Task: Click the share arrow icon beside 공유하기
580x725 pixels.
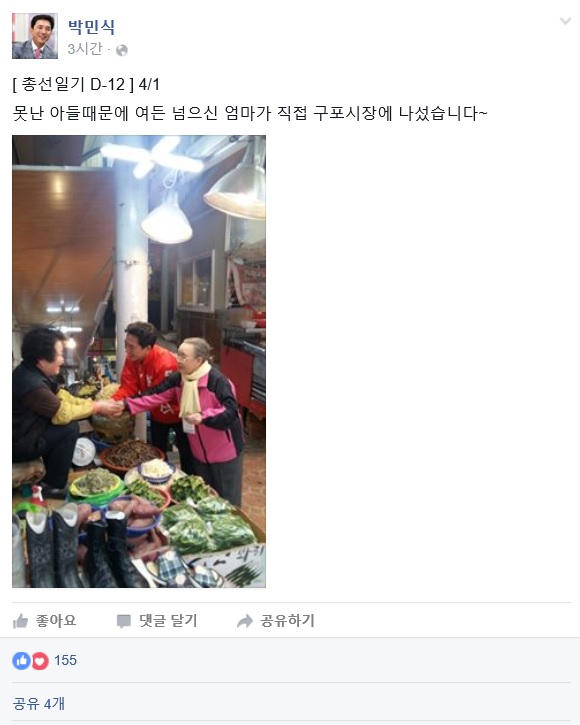Action: 245,621
